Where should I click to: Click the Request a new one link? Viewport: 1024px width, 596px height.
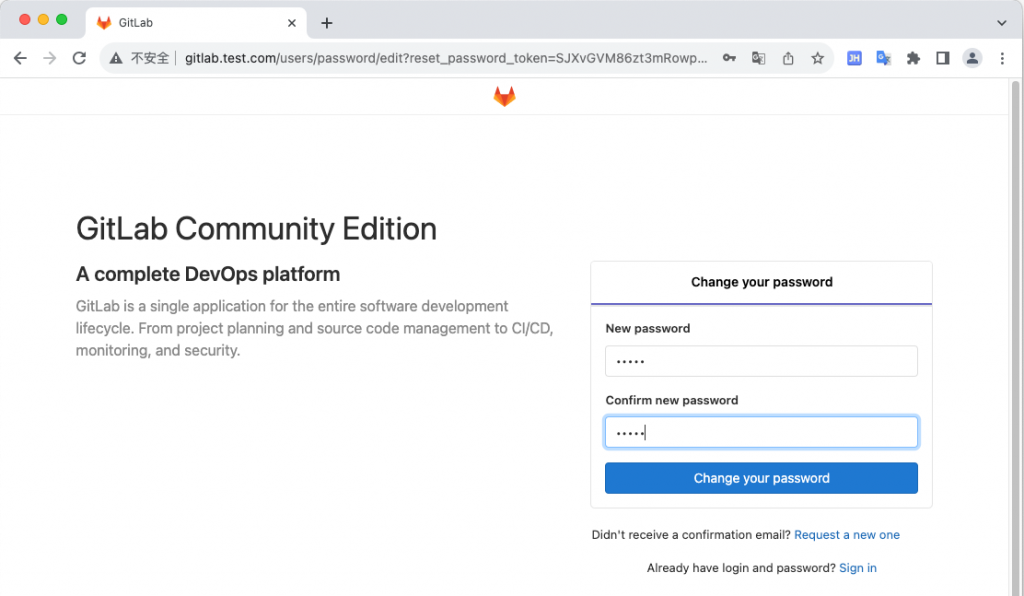tap(846, 535)
